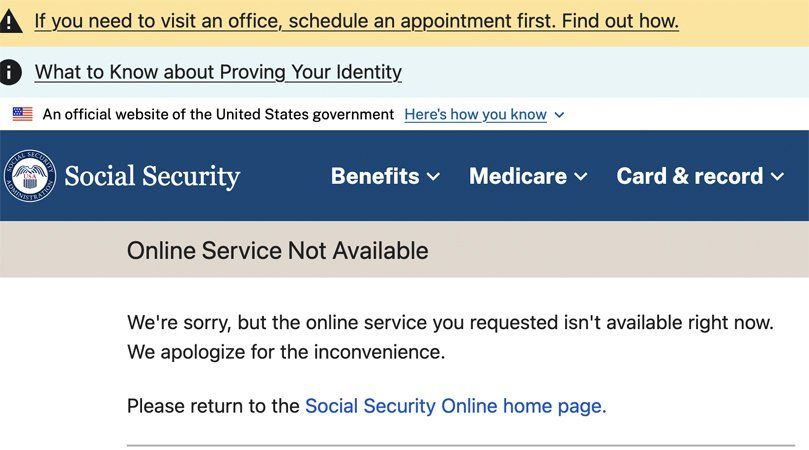This screenshot has height=450, width=809.
Task: Click the black info circle icon
Action: 10,72
